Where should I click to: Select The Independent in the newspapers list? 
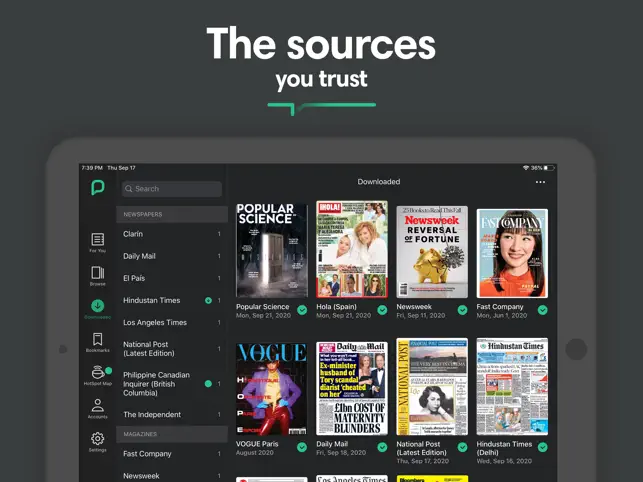pyautogui.click(x=172, y=414)
